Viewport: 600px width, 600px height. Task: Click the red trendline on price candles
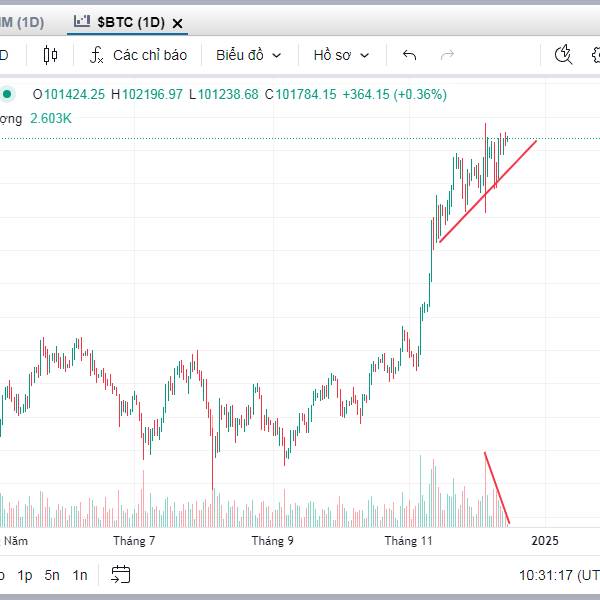(487, 191)
